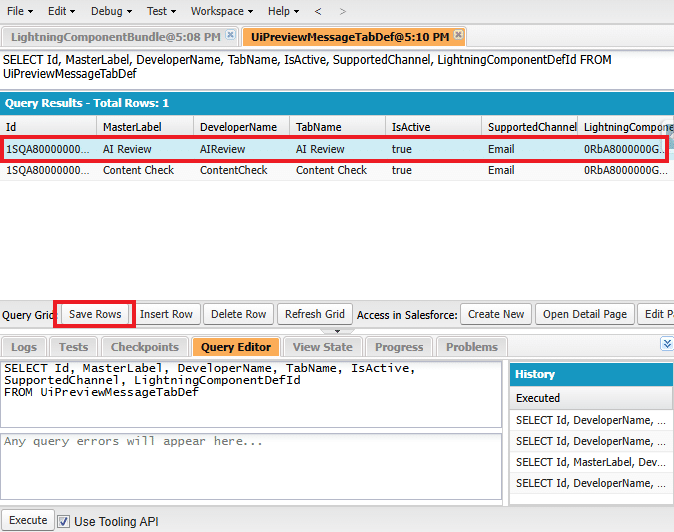
Task: Select the UiPreviewMessageTabDef@5:10 PM tab
Action: (x=350, y=37)
